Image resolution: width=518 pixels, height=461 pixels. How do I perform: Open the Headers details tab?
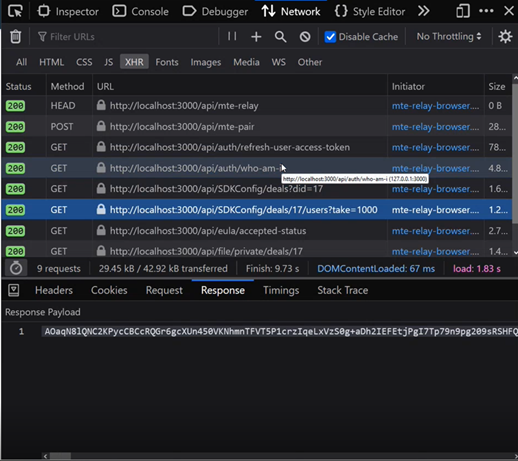(54, 290)
